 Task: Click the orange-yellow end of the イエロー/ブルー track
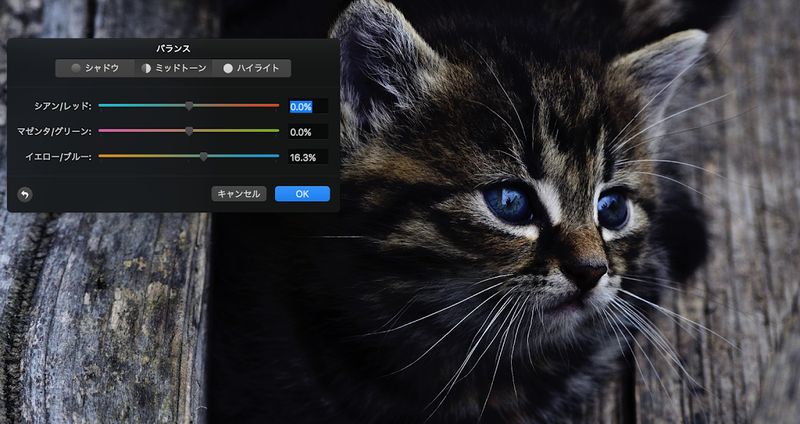[x=103, y=157]
